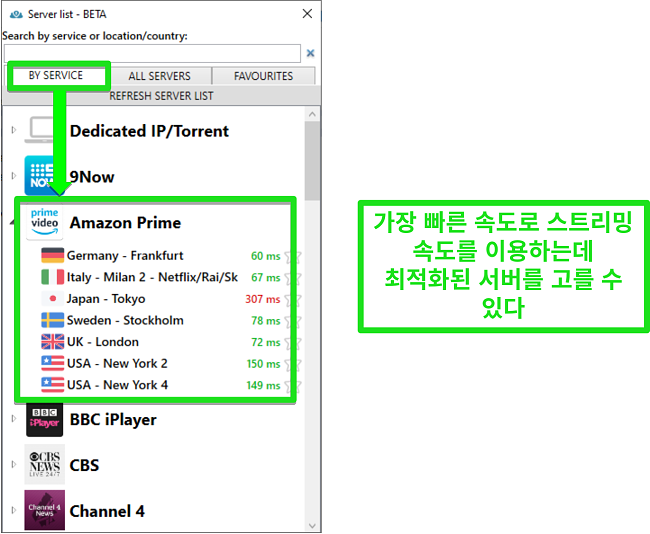Favourite the USA - New York 2 star

(x=293, y=364)
